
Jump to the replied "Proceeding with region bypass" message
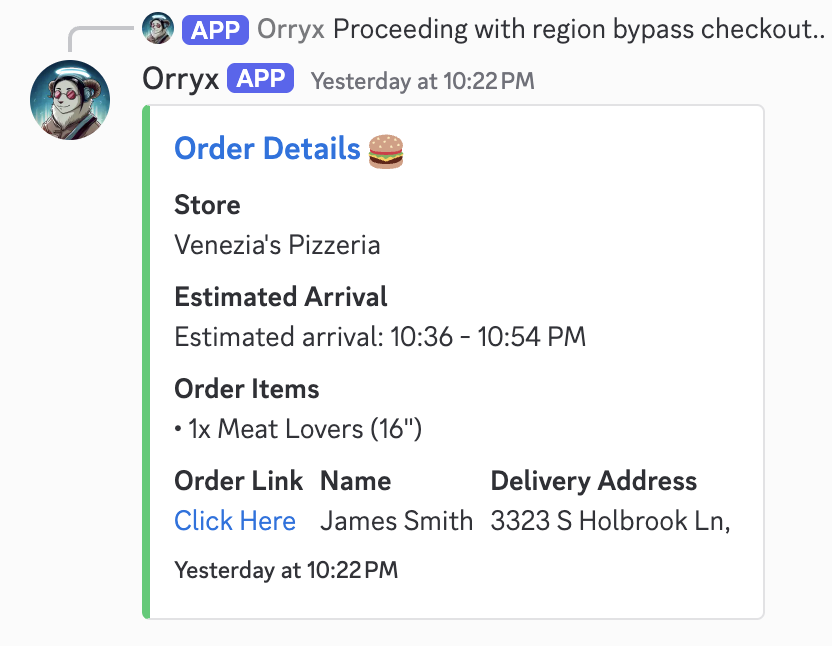(578, 28)
